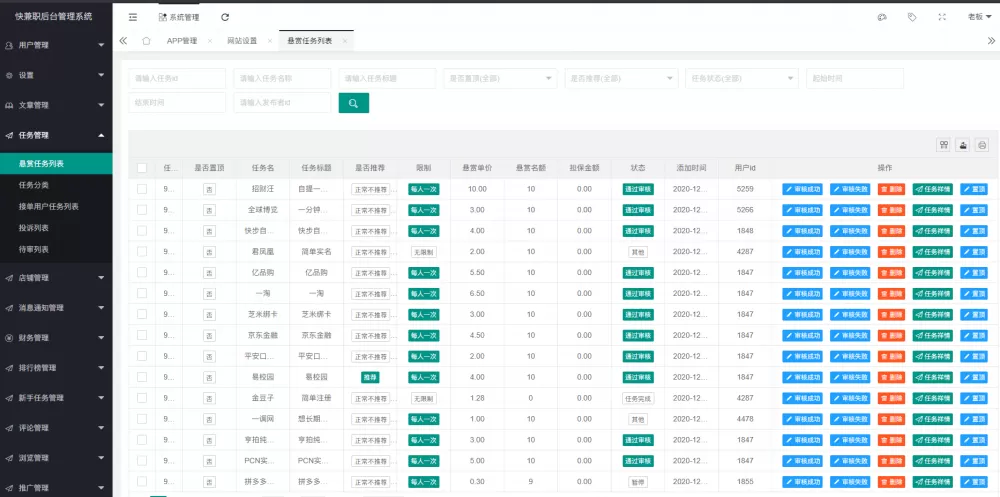The image size is (1000, 497).
Task: Click 审核成功 button for the 招财汪 row
Action: 802,189
